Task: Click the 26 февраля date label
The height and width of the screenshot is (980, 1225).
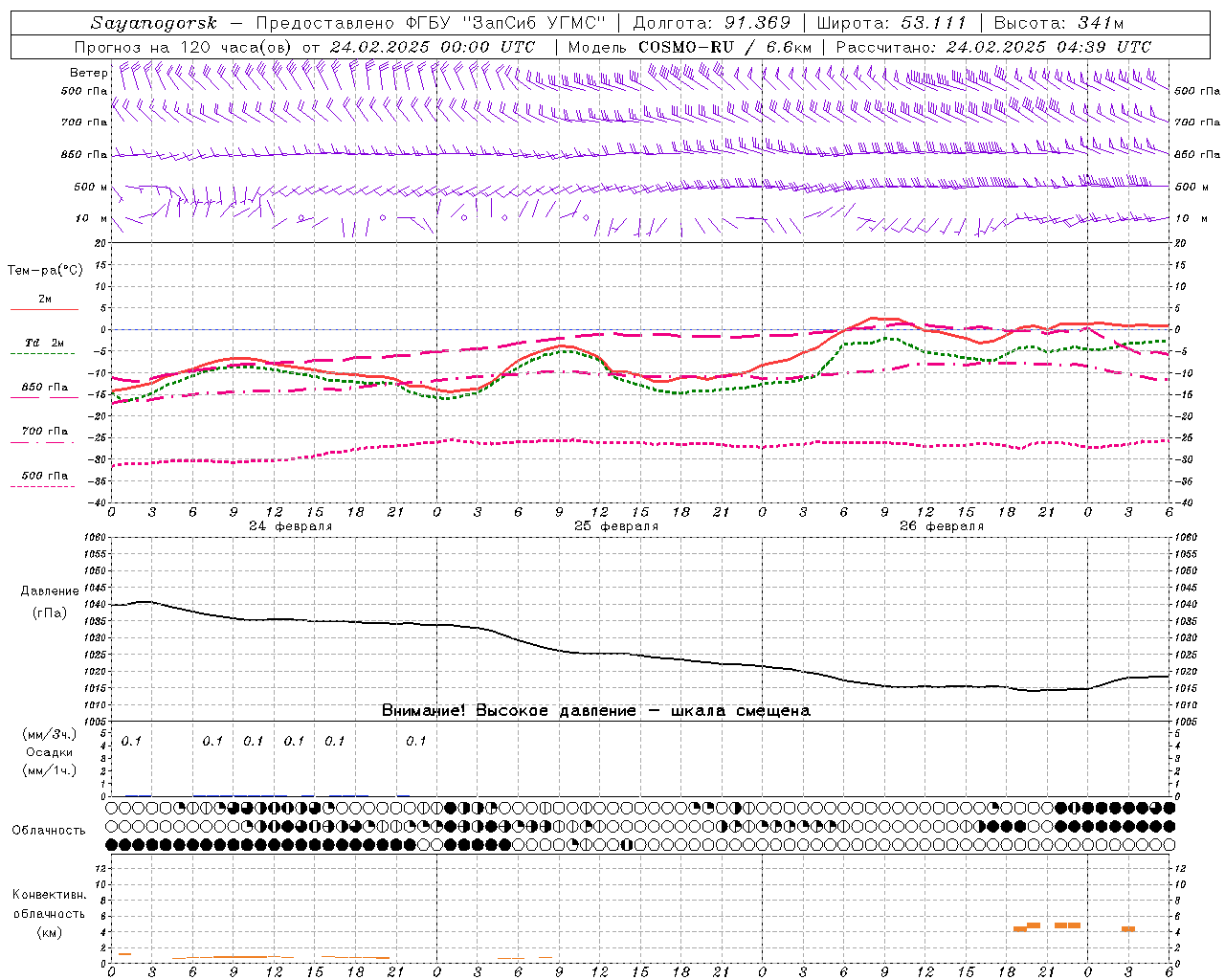Action: [x=941, y=526]
